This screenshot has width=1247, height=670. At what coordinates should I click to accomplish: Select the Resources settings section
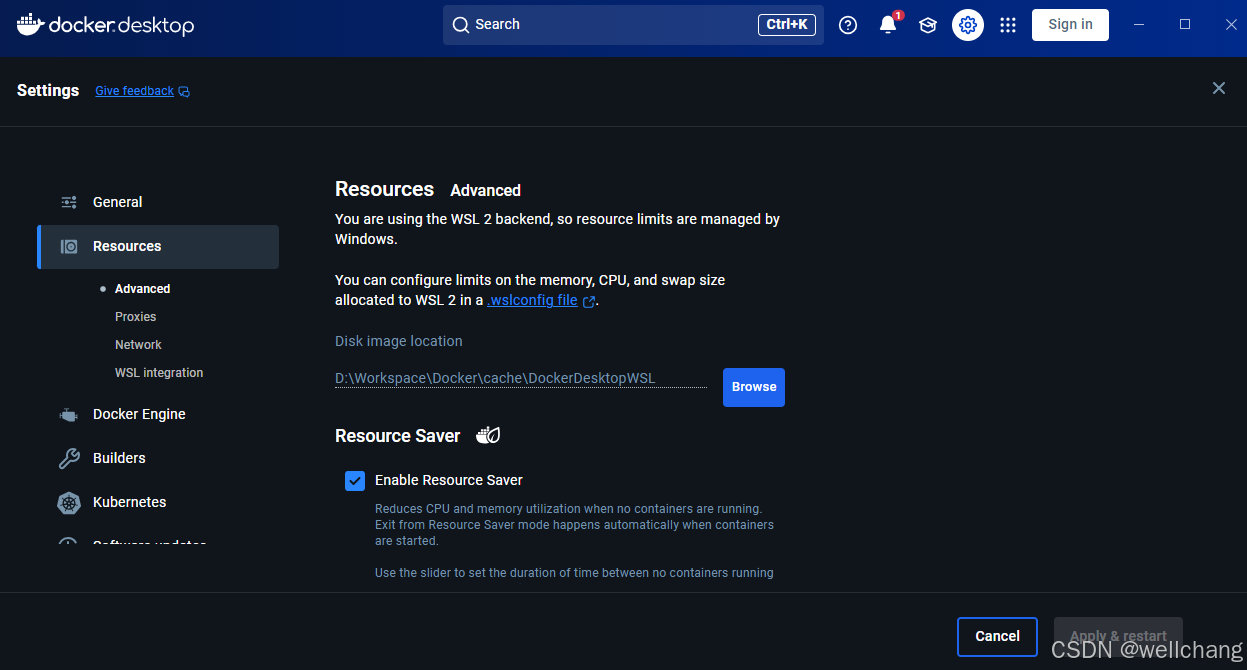(158, 247)
